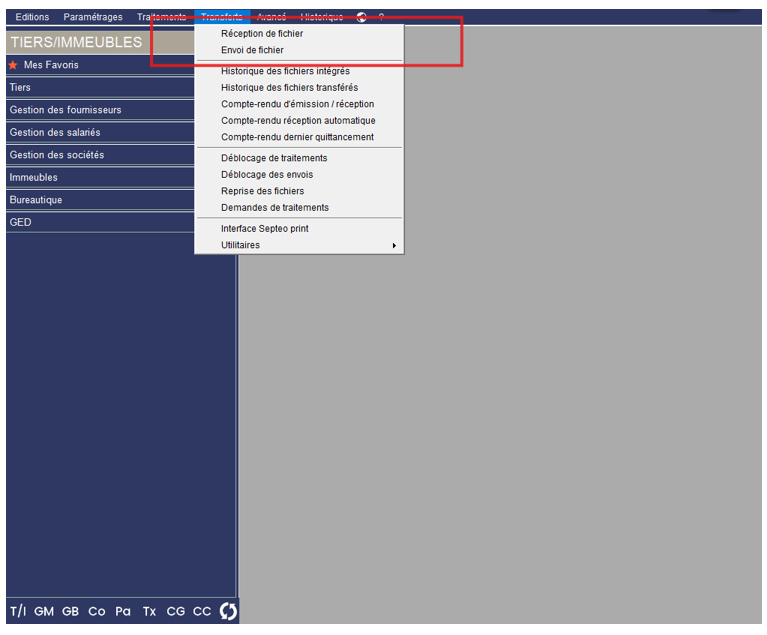Expand the Immeubles sidebar section
Screen dimensions: 767x635
pyautogui.click(x=34, y=178)
